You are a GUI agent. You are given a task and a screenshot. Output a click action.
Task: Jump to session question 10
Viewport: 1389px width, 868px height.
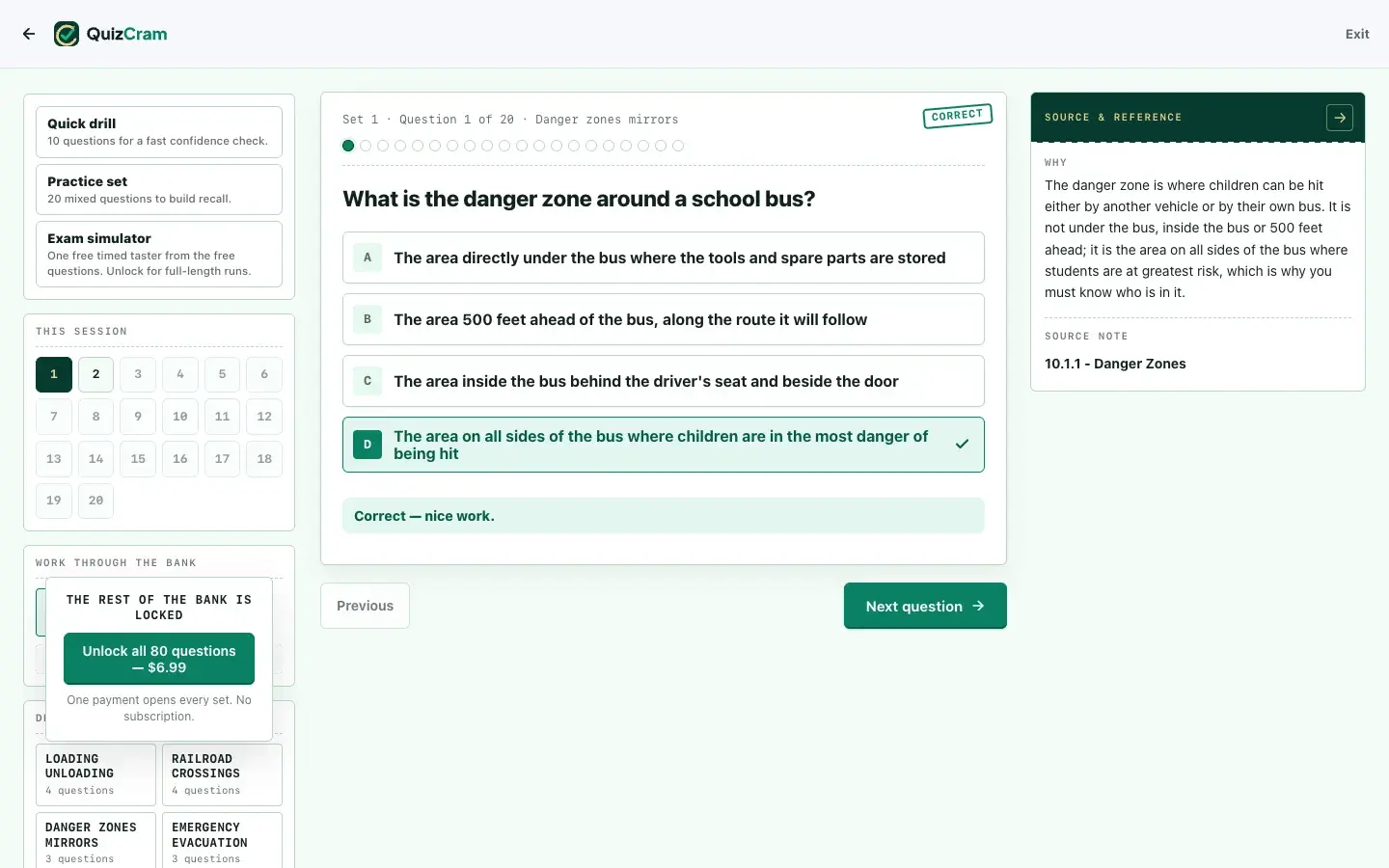point(180,417)
